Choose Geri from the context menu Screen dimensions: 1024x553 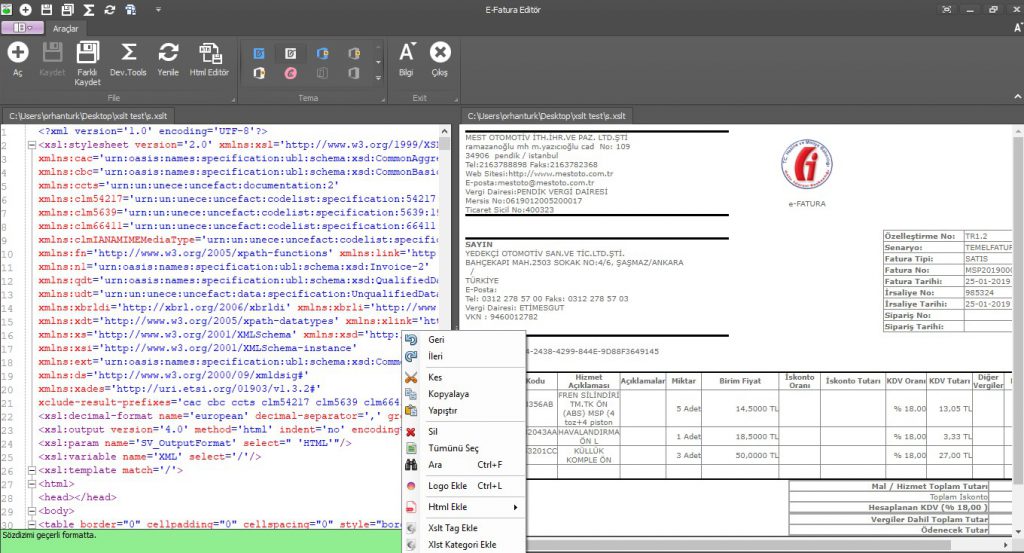click(462, 340)
